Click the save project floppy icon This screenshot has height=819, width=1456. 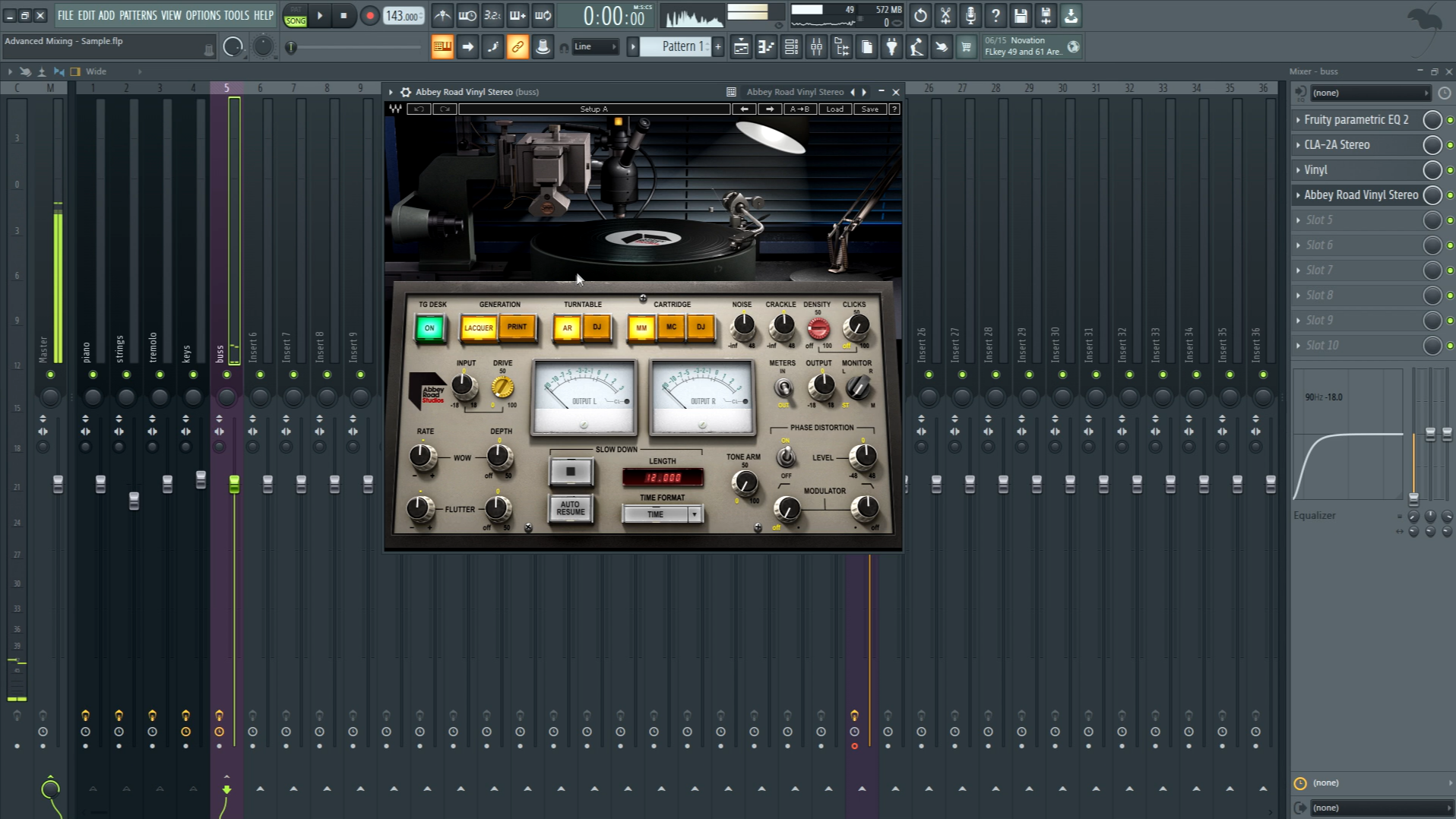[x=1021, y=15]
